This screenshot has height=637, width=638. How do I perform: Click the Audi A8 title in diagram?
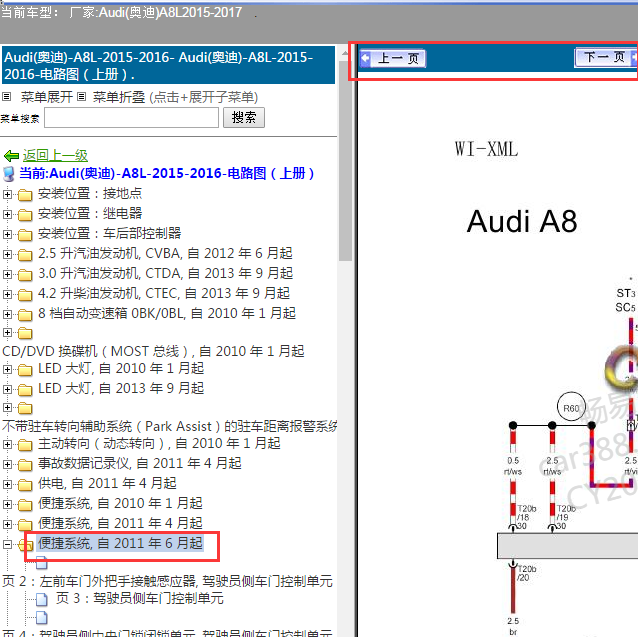click(522, 222)
